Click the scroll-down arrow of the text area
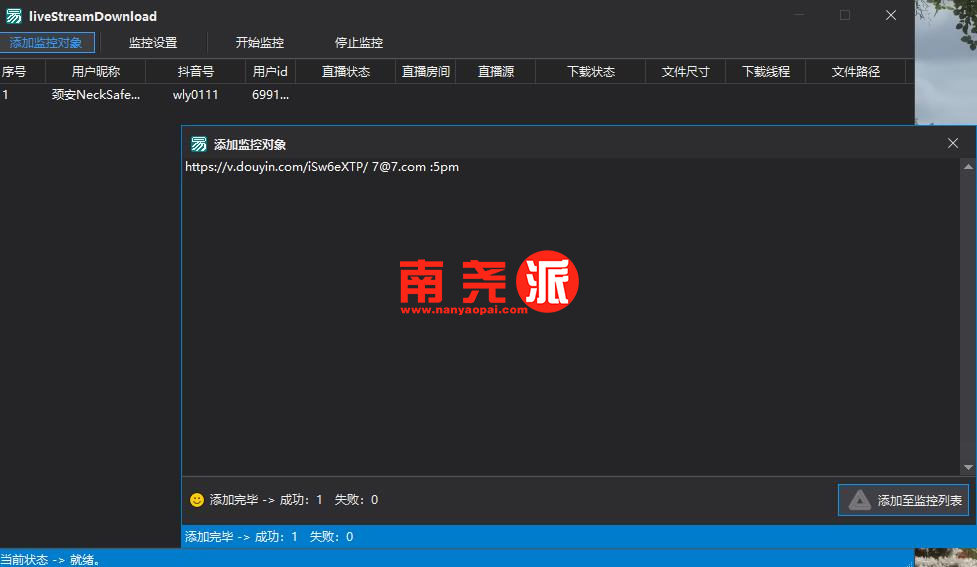977x567 pixels. [968, 467]
